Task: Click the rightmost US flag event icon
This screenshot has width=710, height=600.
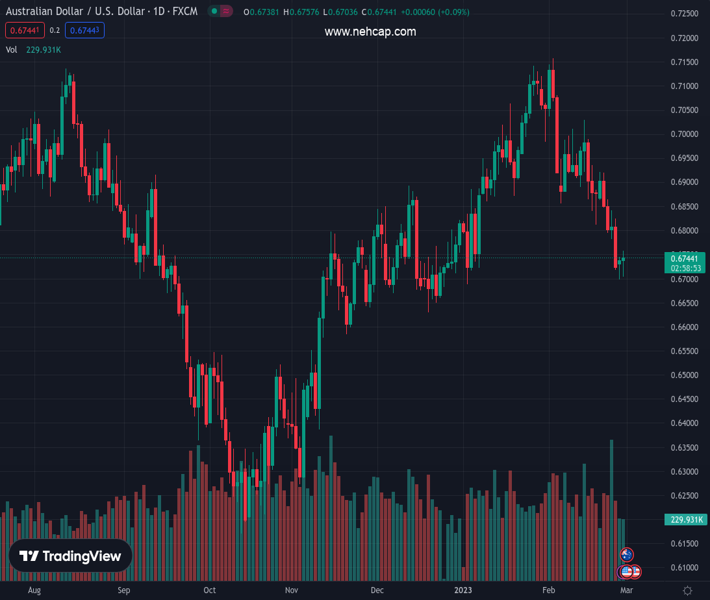Action: click(635, 572)
